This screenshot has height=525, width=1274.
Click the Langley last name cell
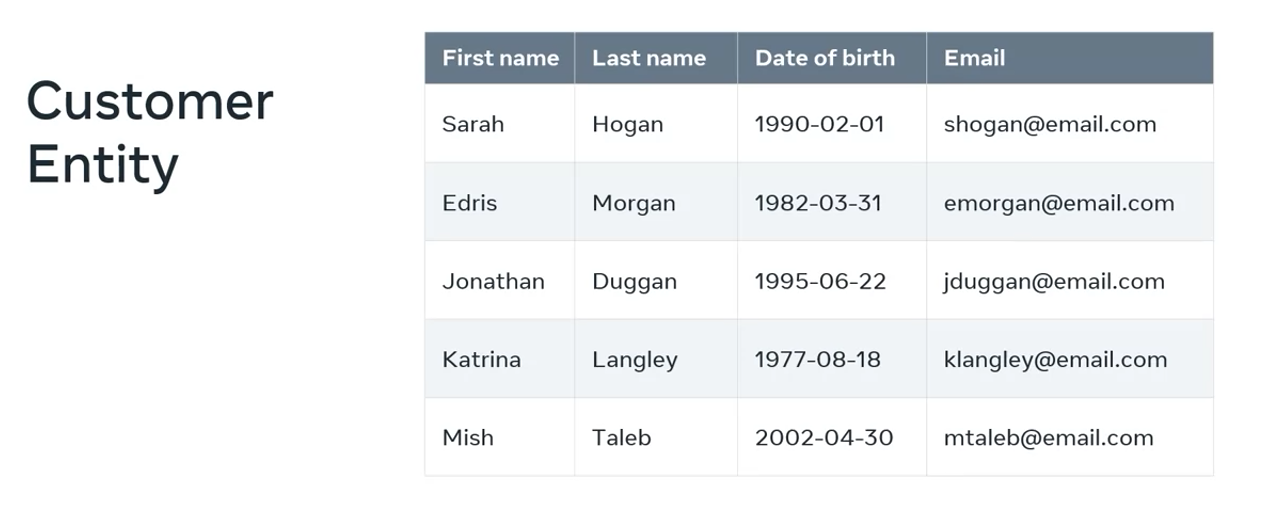tap(634, 359)
